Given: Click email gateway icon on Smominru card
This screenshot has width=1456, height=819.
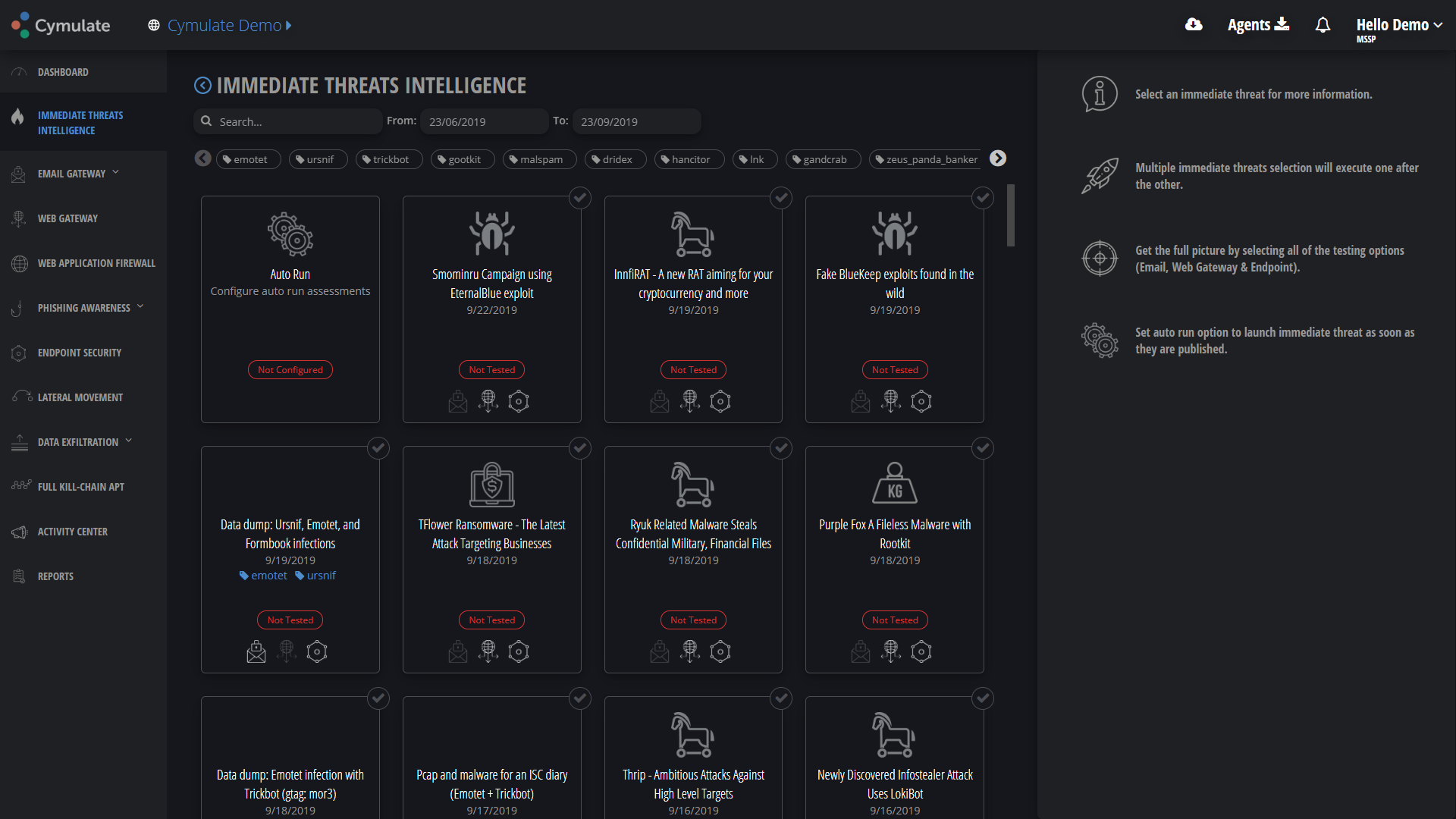Looking at the screenshot, I should click(458, 401).
